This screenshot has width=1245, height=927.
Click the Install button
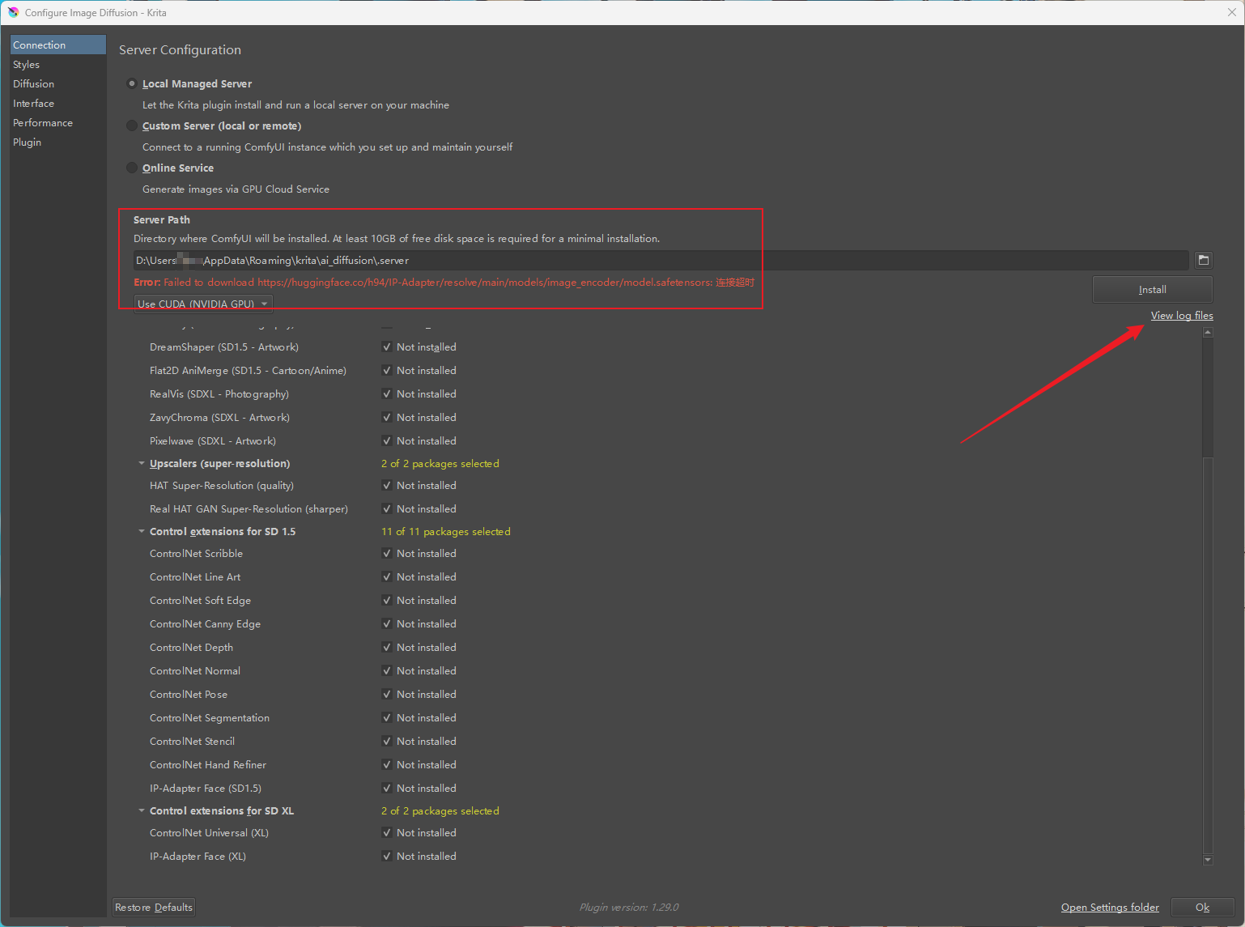pyautogui.click(x=1152, y=290)
